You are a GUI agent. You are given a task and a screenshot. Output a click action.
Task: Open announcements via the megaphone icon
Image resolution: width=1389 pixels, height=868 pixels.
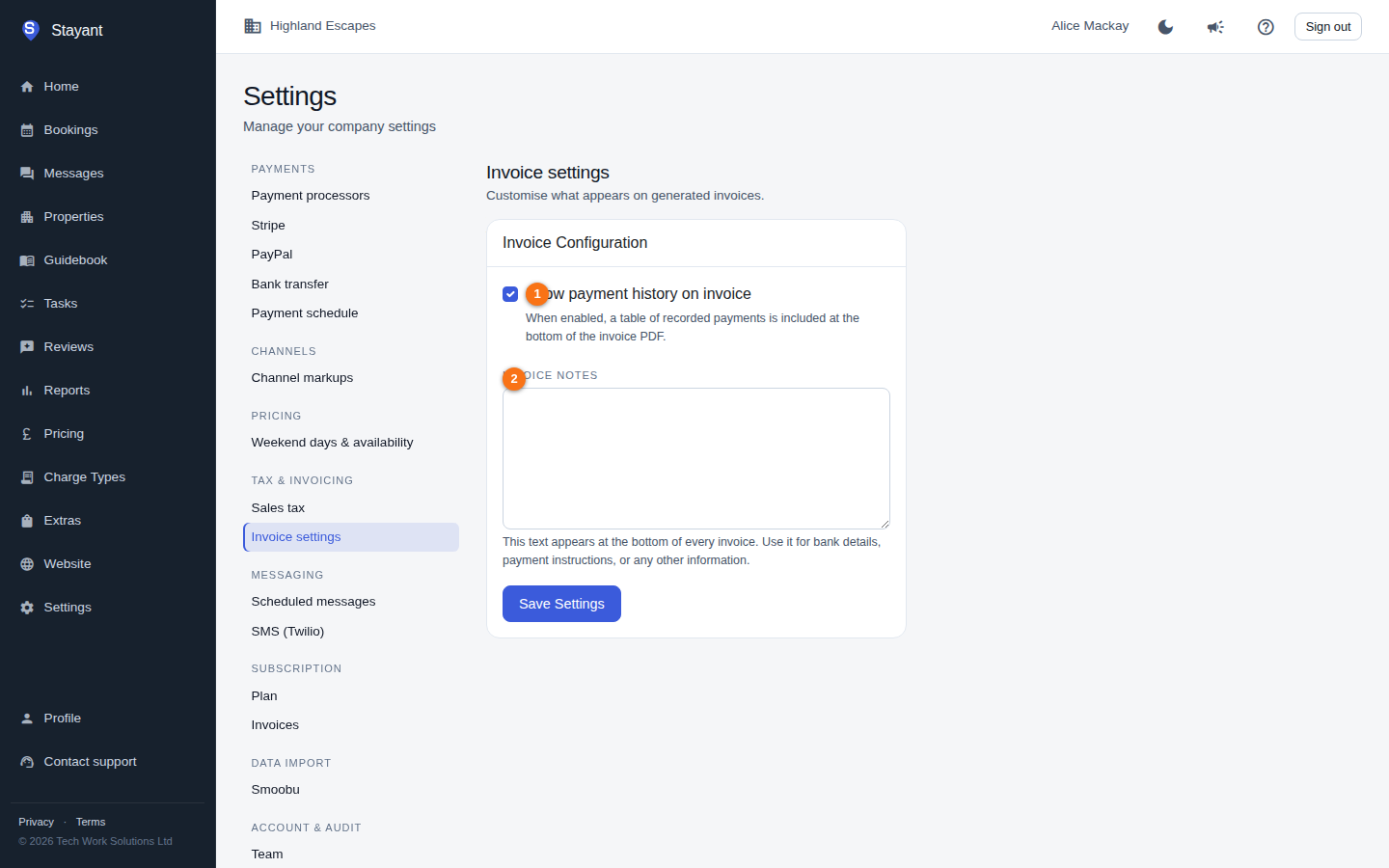1215,27
